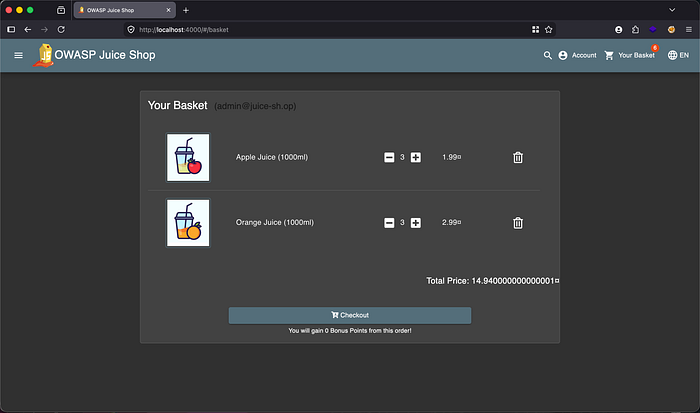Screen dimensions: 700x413
Task: Open the search magnifier icon
Action: pos(547,55)
